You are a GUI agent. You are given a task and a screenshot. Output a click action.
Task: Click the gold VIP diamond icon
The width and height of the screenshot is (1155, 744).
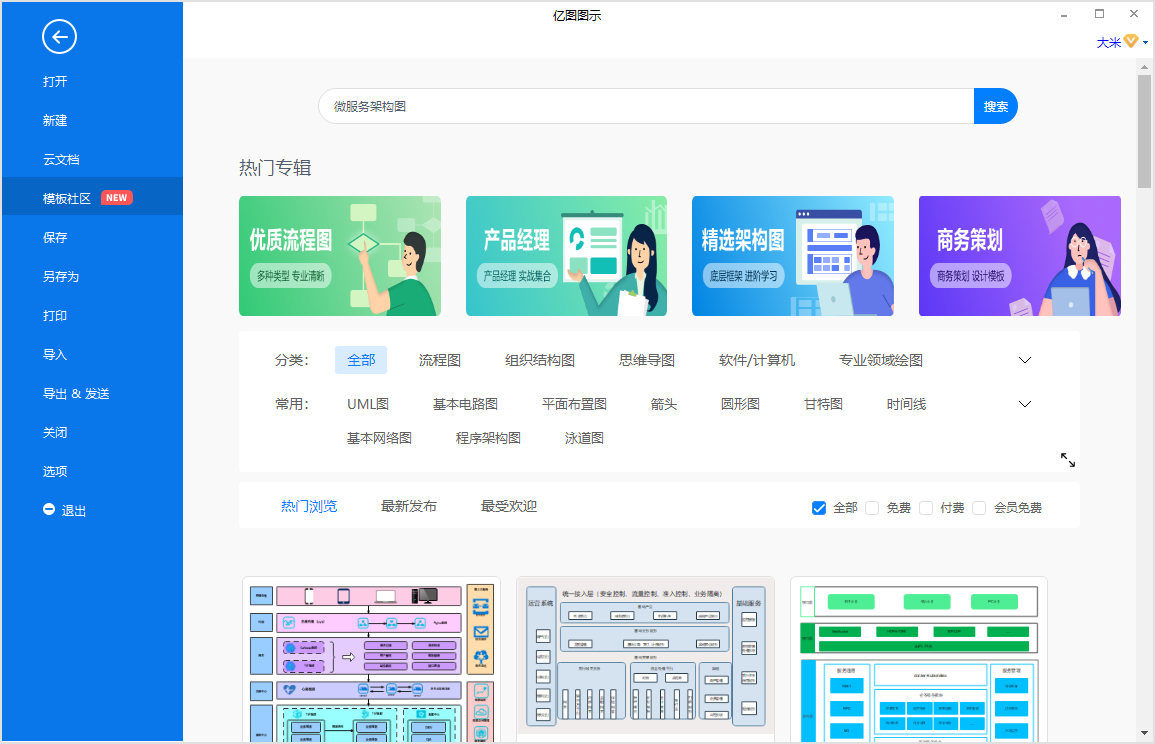click(1131, 42)
